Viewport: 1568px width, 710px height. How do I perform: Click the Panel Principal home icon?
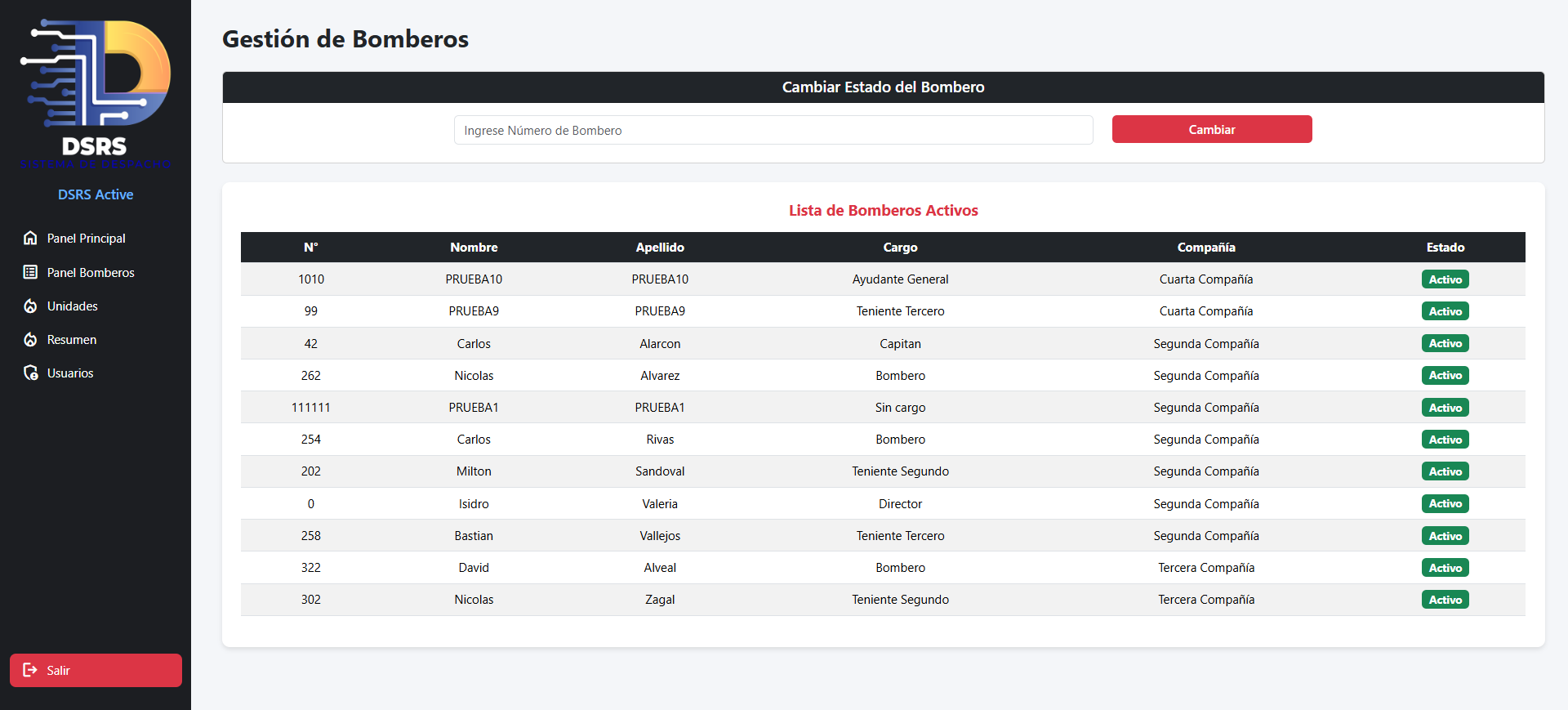(30, 238)
